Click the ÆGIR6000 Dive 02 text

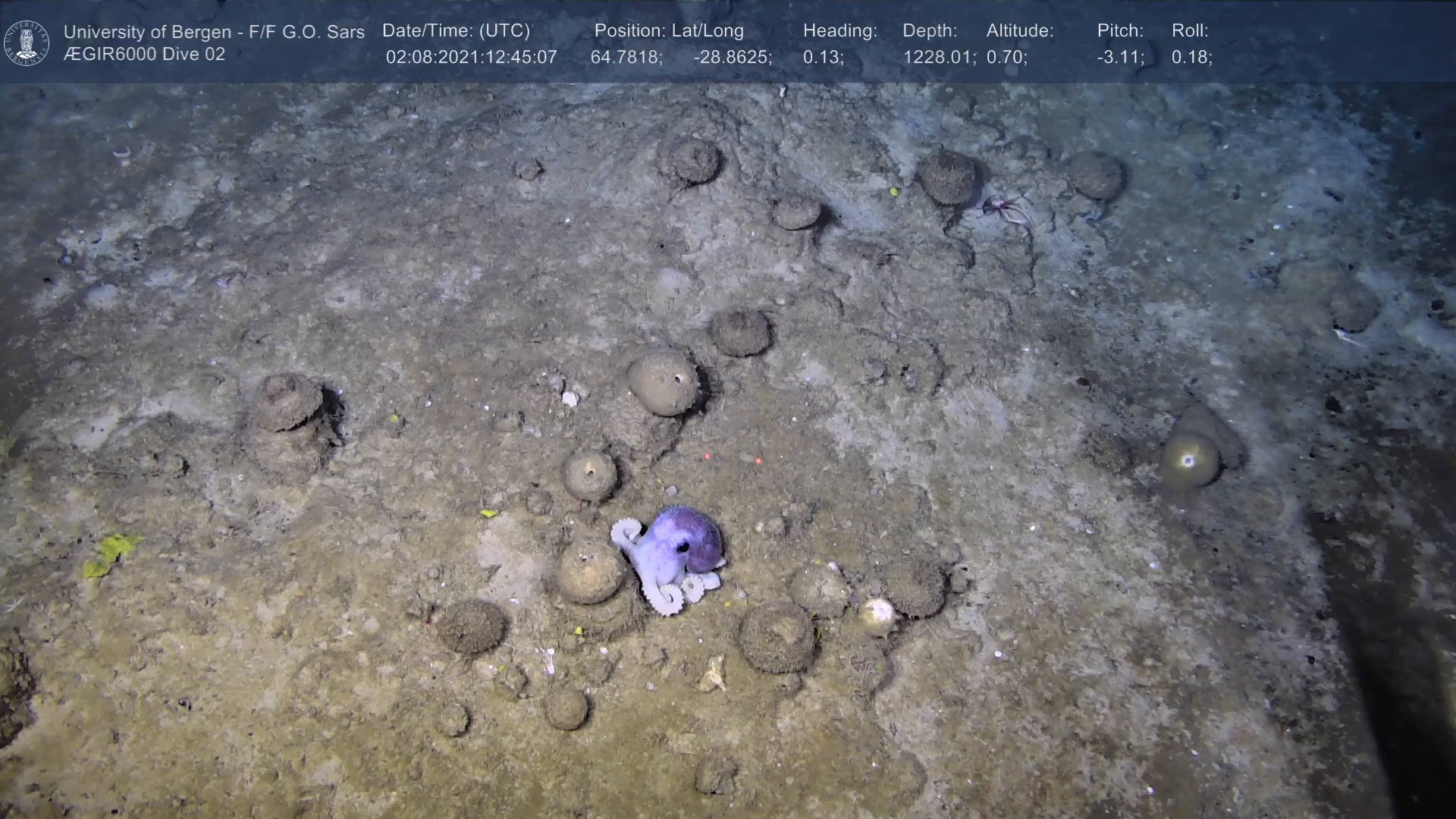[x=144, y=55]
